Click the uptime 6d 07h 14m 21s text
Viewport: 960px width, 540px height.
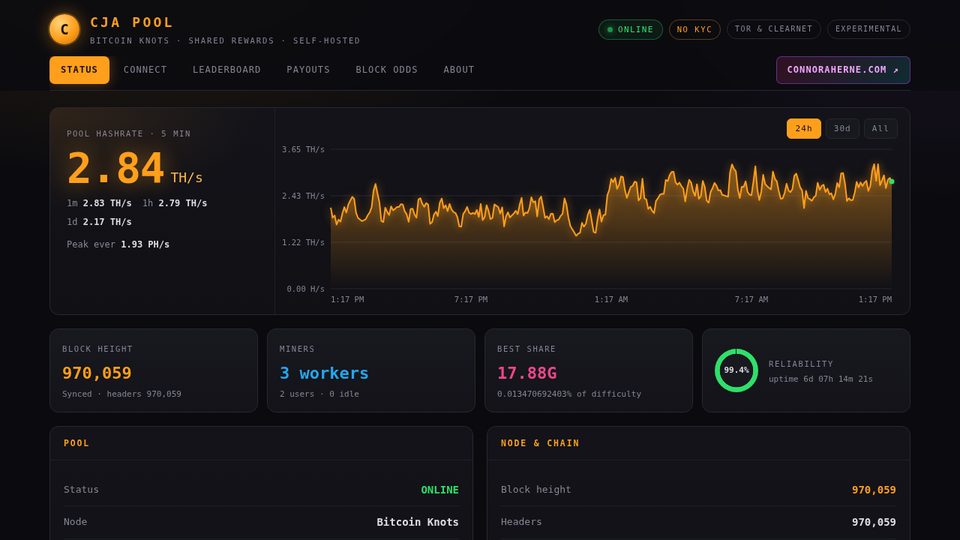(820, 379)
